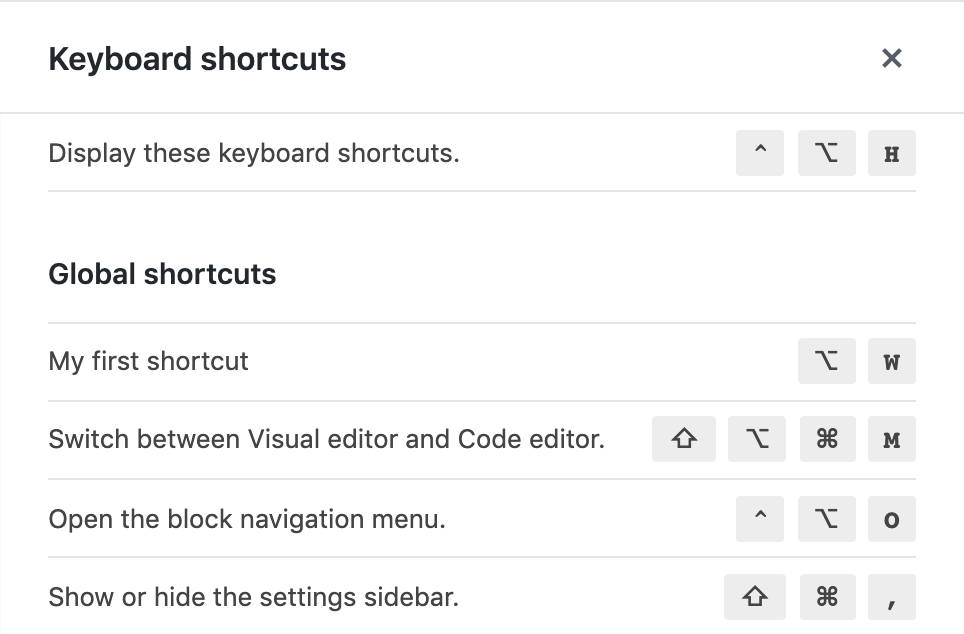Viewport: 964px width, 634px height.
Task: Close the Keyboard shortcuts dialog
Action: click(891, 58)
